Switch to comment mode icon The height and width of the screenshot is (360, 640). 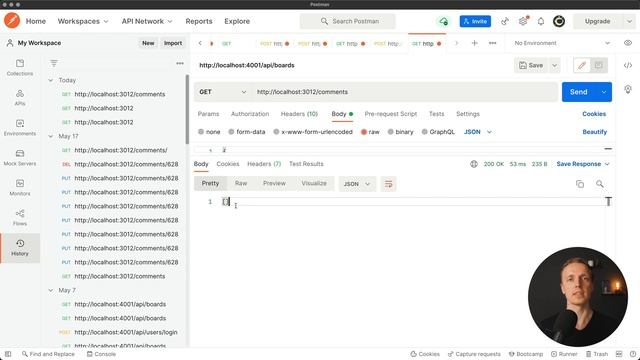(x=599, y=65)
